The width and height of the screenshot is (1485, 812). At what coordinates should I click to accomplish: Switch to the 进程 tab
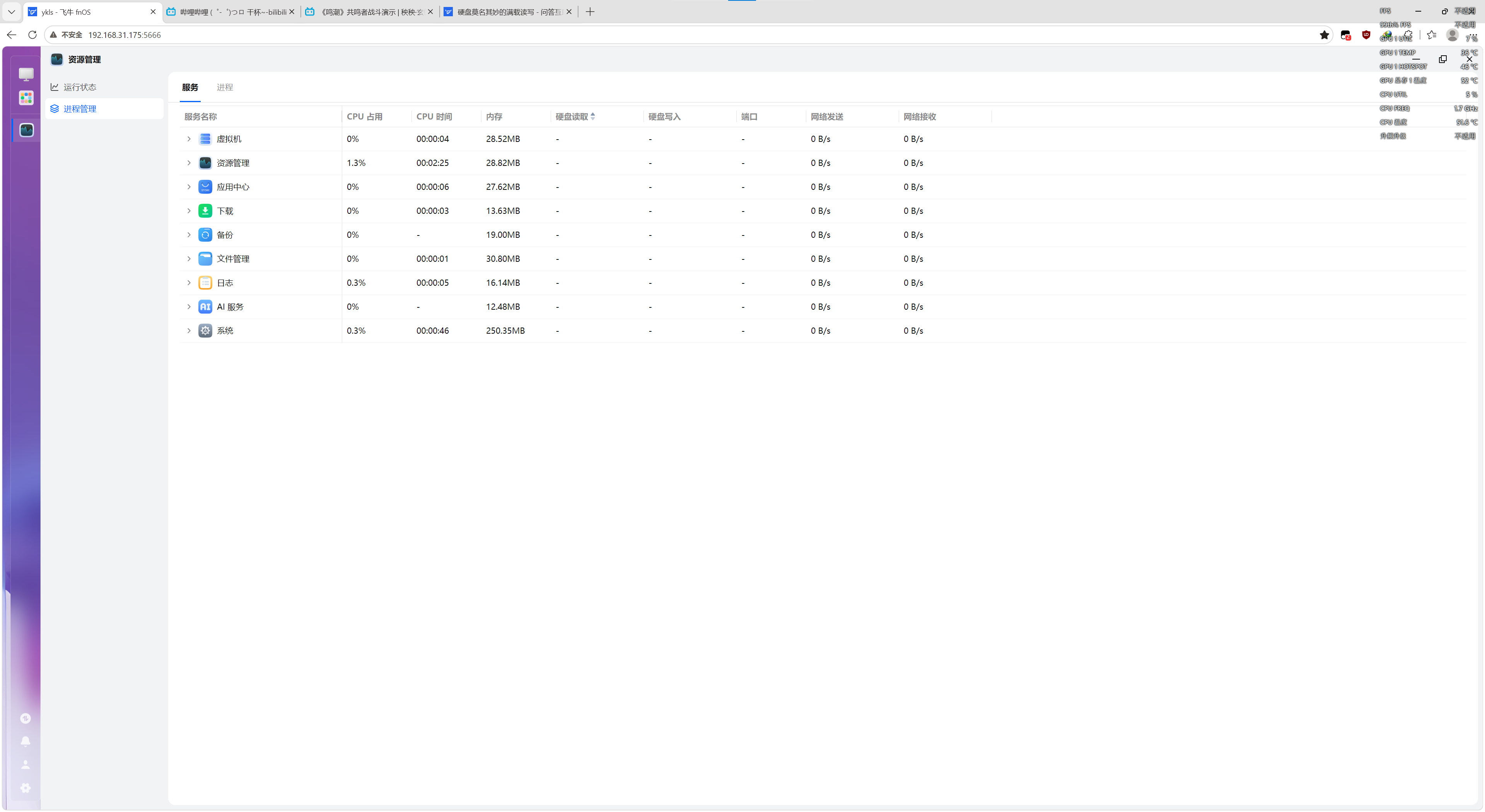pyautogui.click(x=225, y=87)
